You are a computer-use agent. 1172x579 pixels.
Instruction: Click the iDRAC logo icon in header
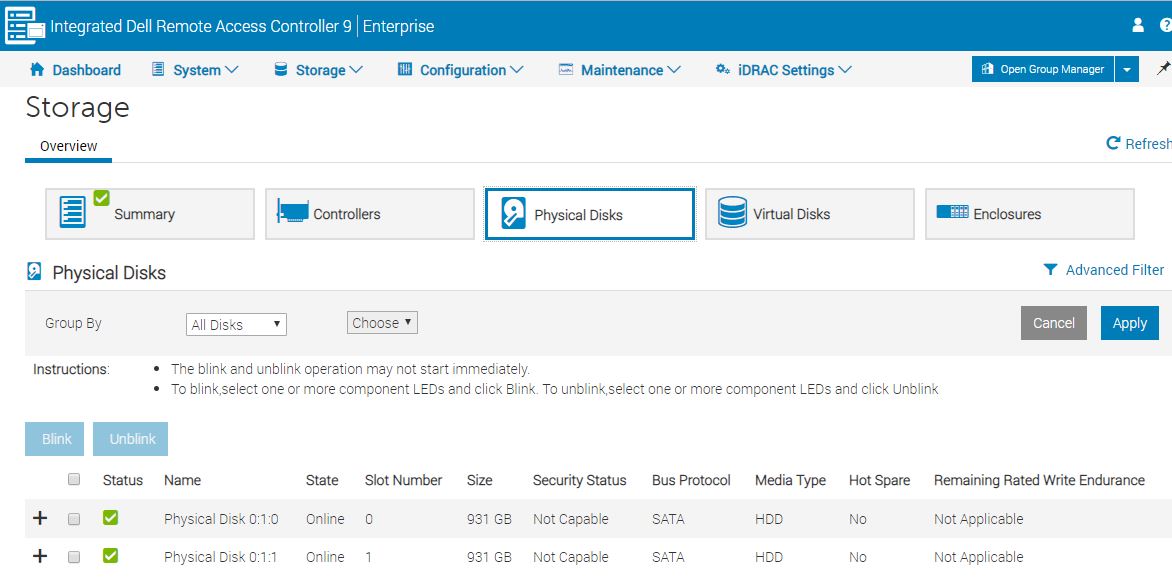click(x=25, y=26)
